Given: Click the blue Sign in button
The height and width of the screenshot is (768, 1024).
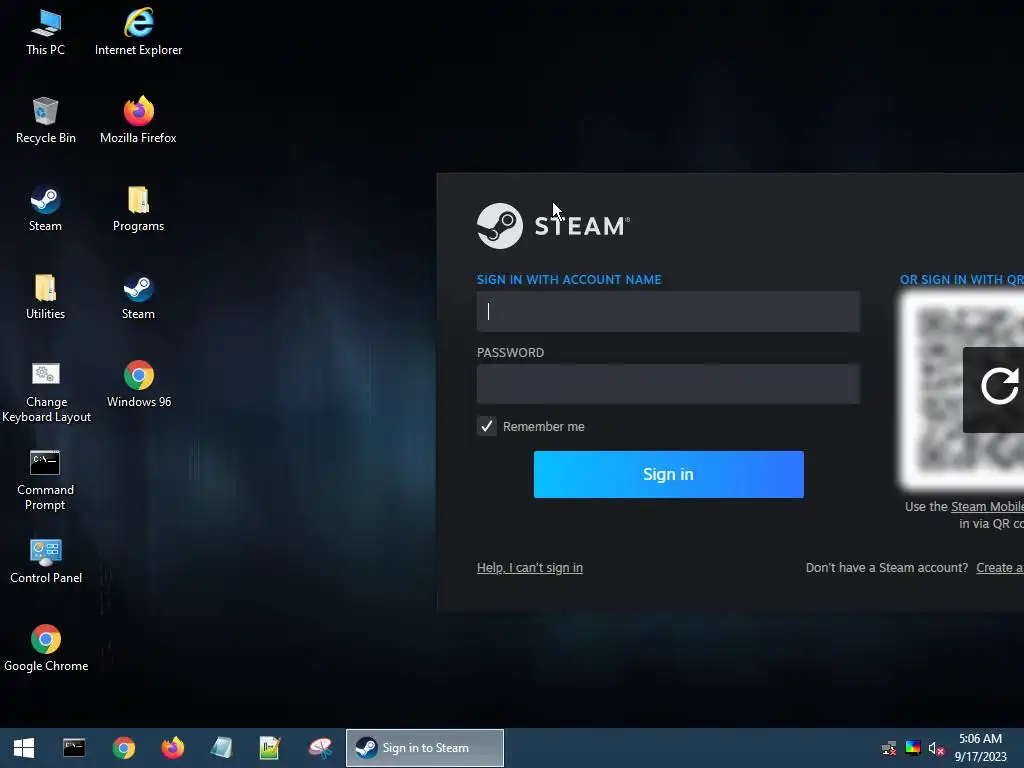Looking at the screenshot, I should pyautogui.click(x=669, y=474).
